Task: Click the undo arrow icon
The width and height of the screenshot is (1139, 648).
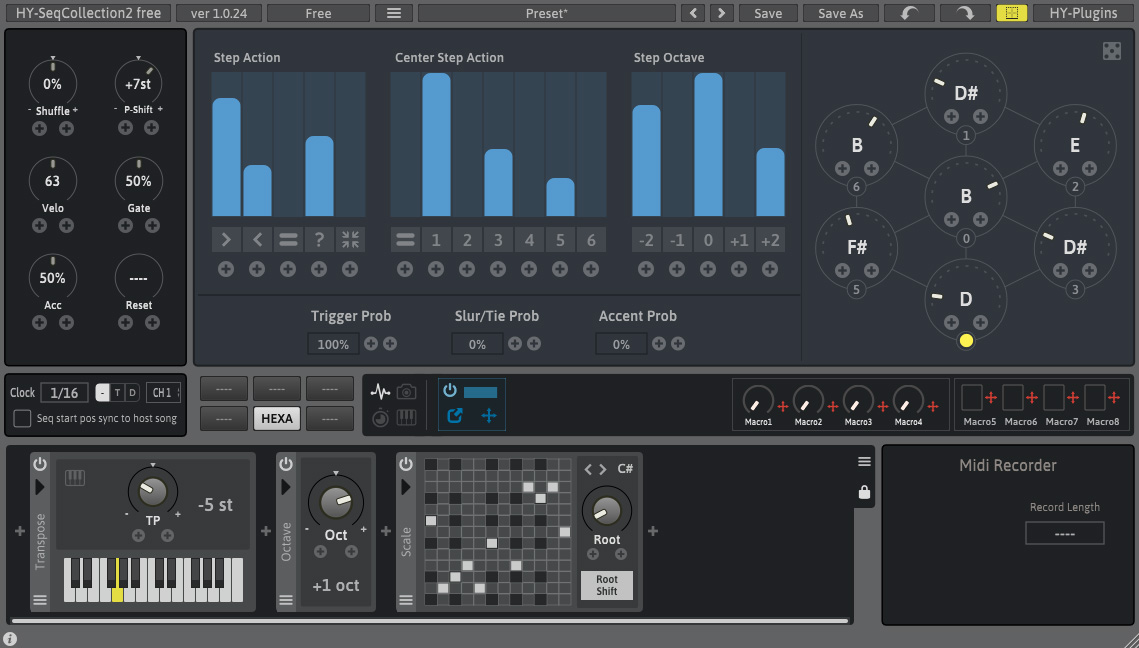Action: click(x=909, y=13)
